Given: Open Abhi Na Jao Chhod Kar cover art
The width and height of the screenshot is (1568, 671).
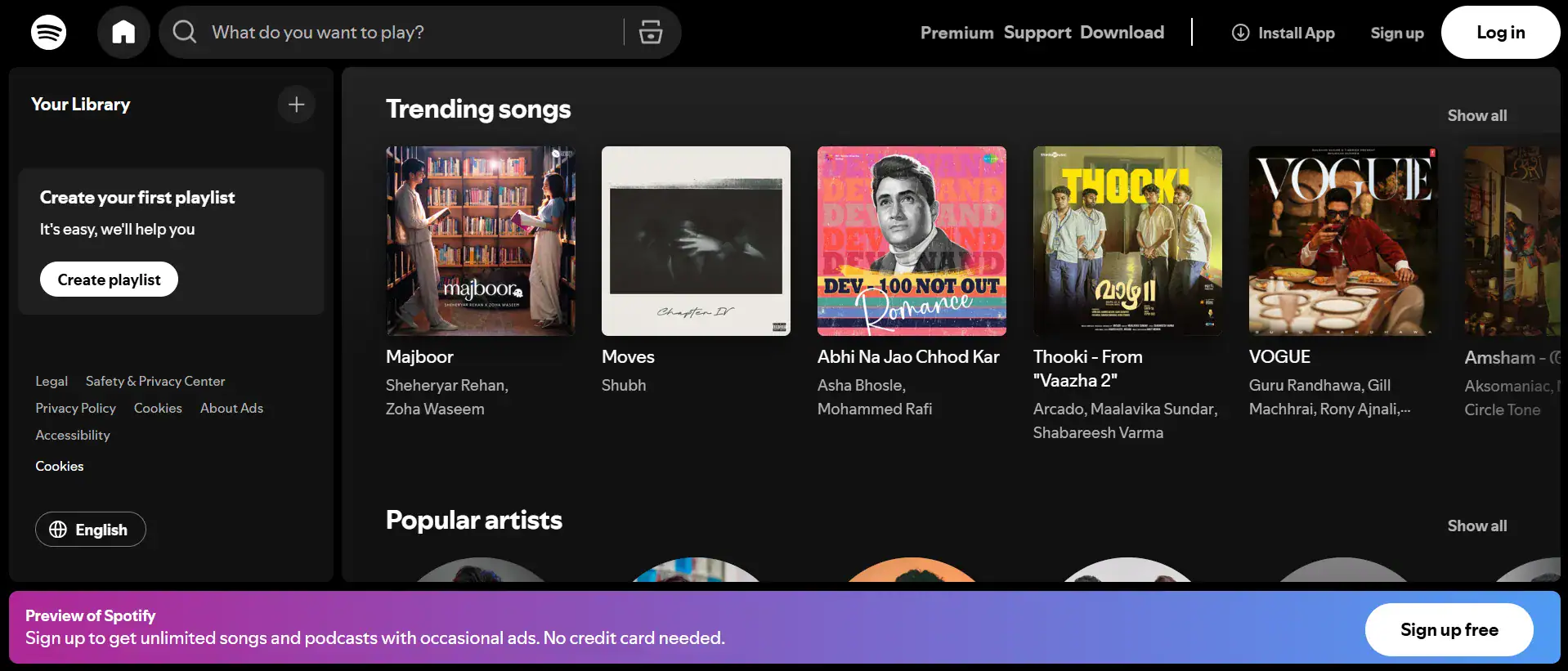Looking at the screenshot, I should click(x=912, y=241).
